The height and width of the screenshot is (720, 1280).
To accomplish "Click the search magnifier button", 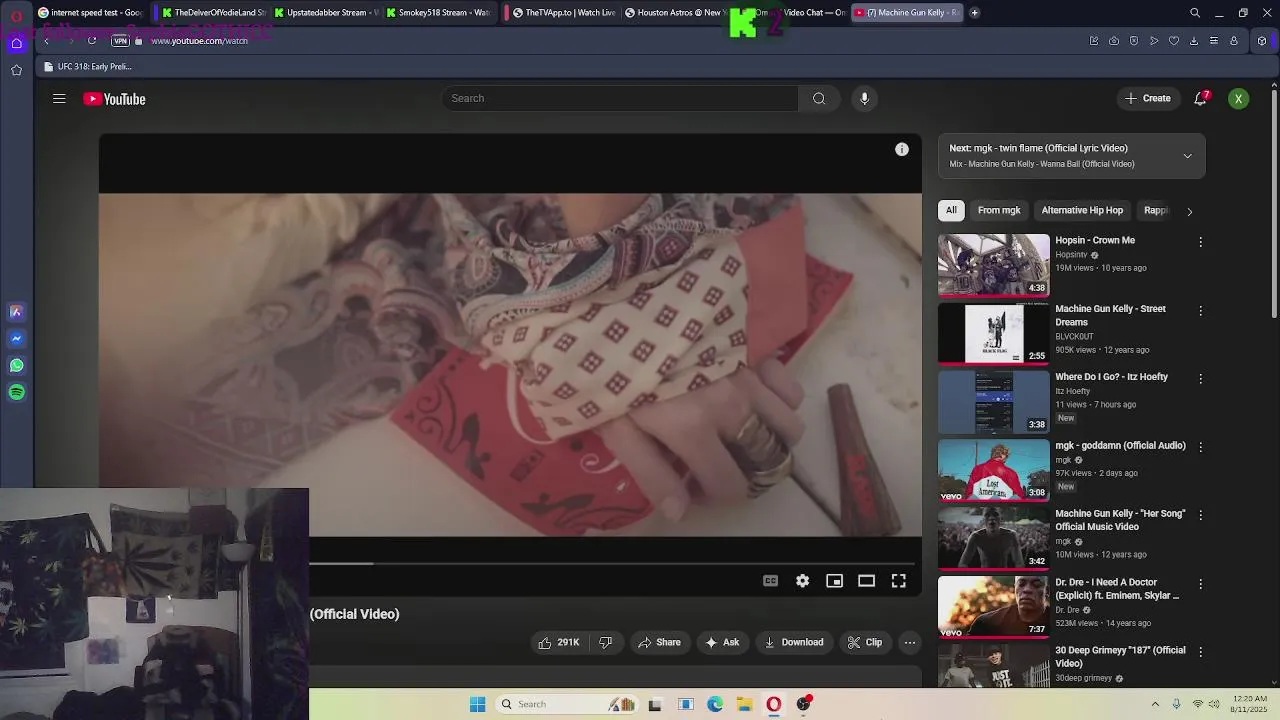I will click(x=819, y=98).
